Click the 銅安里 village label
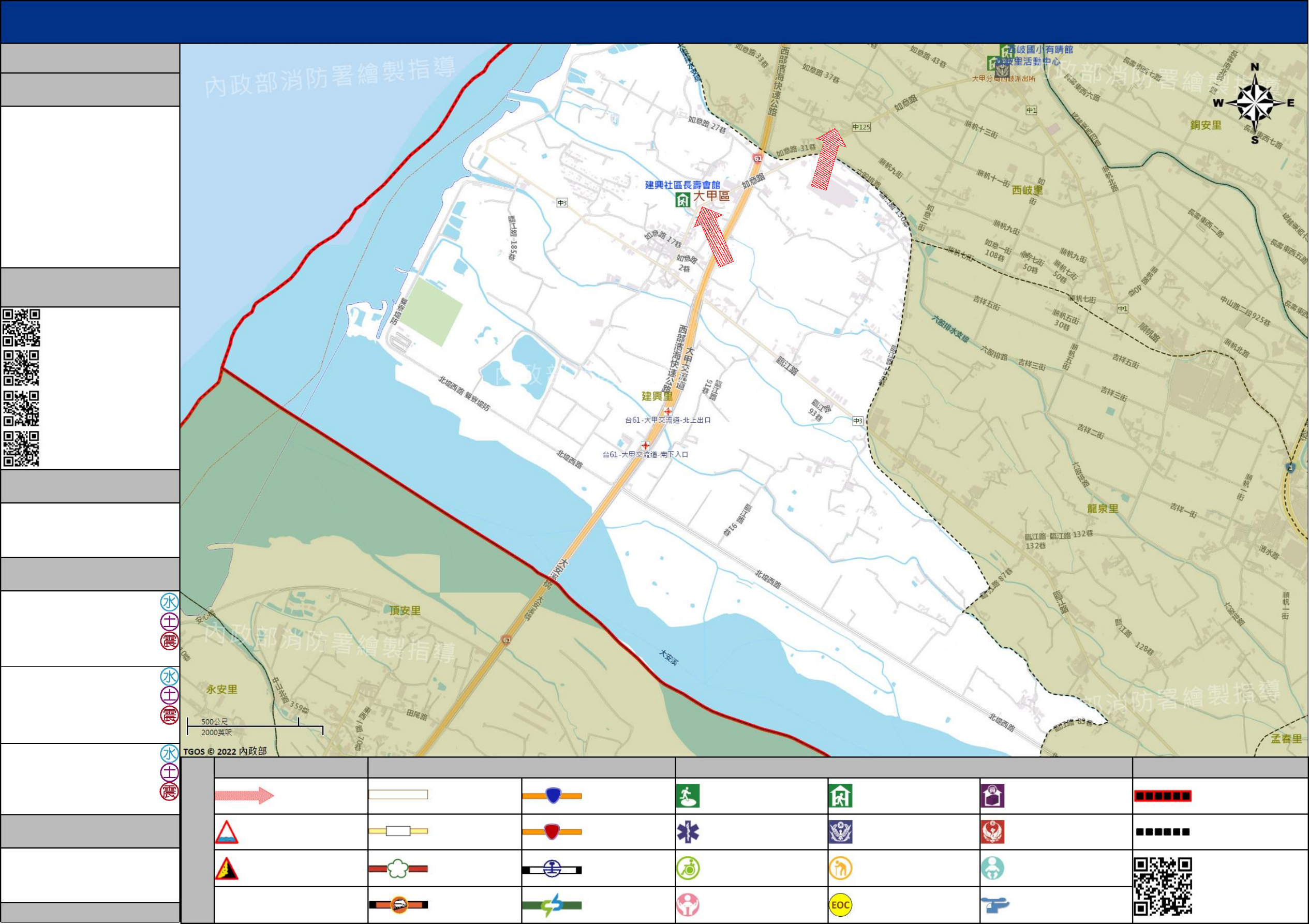 [1206, 125]
